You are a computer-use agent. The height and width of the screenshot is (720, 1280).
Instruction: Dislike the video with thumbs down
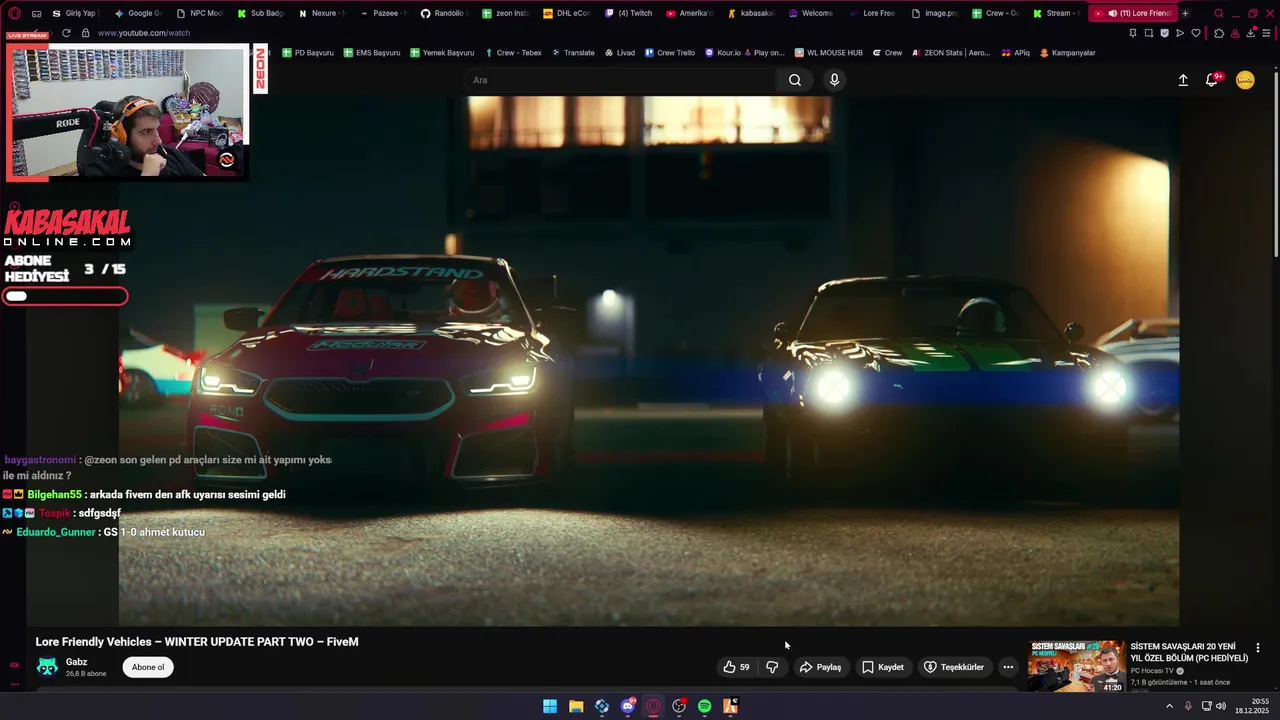pyautogui.click(x=772, y=667)
